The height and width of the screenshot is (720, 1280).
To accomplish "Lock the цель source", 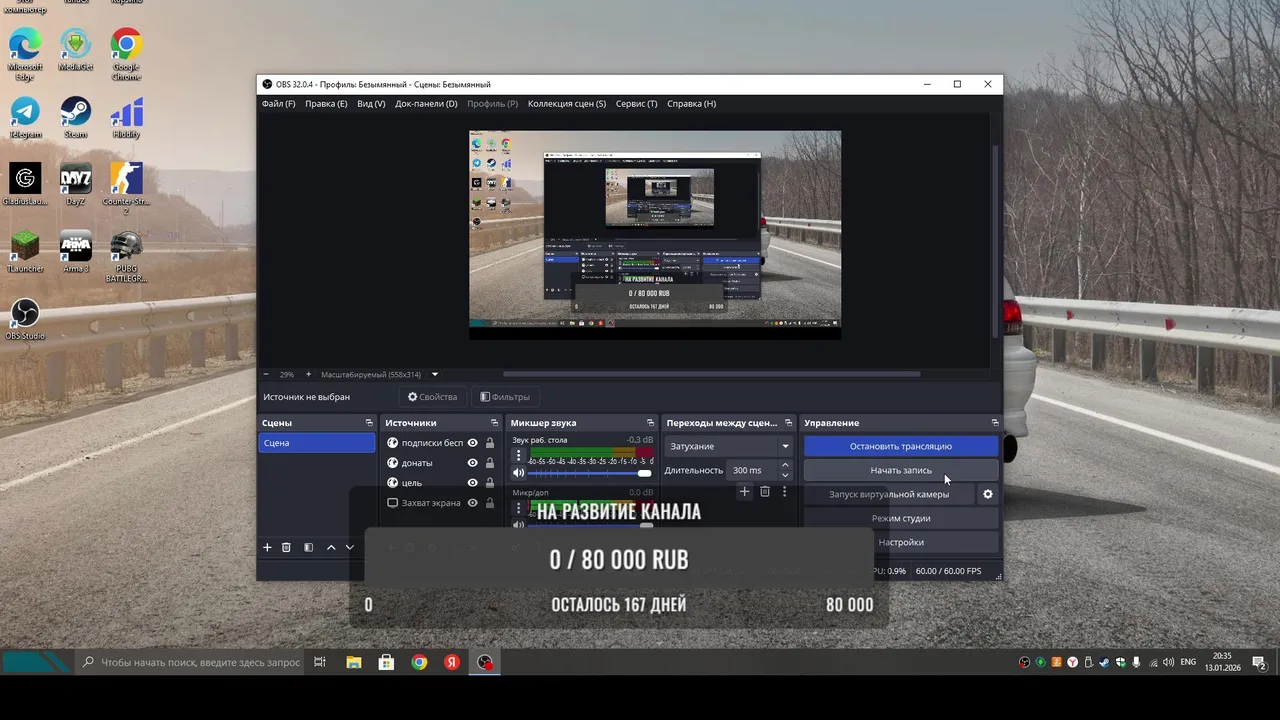I will 490,483.
